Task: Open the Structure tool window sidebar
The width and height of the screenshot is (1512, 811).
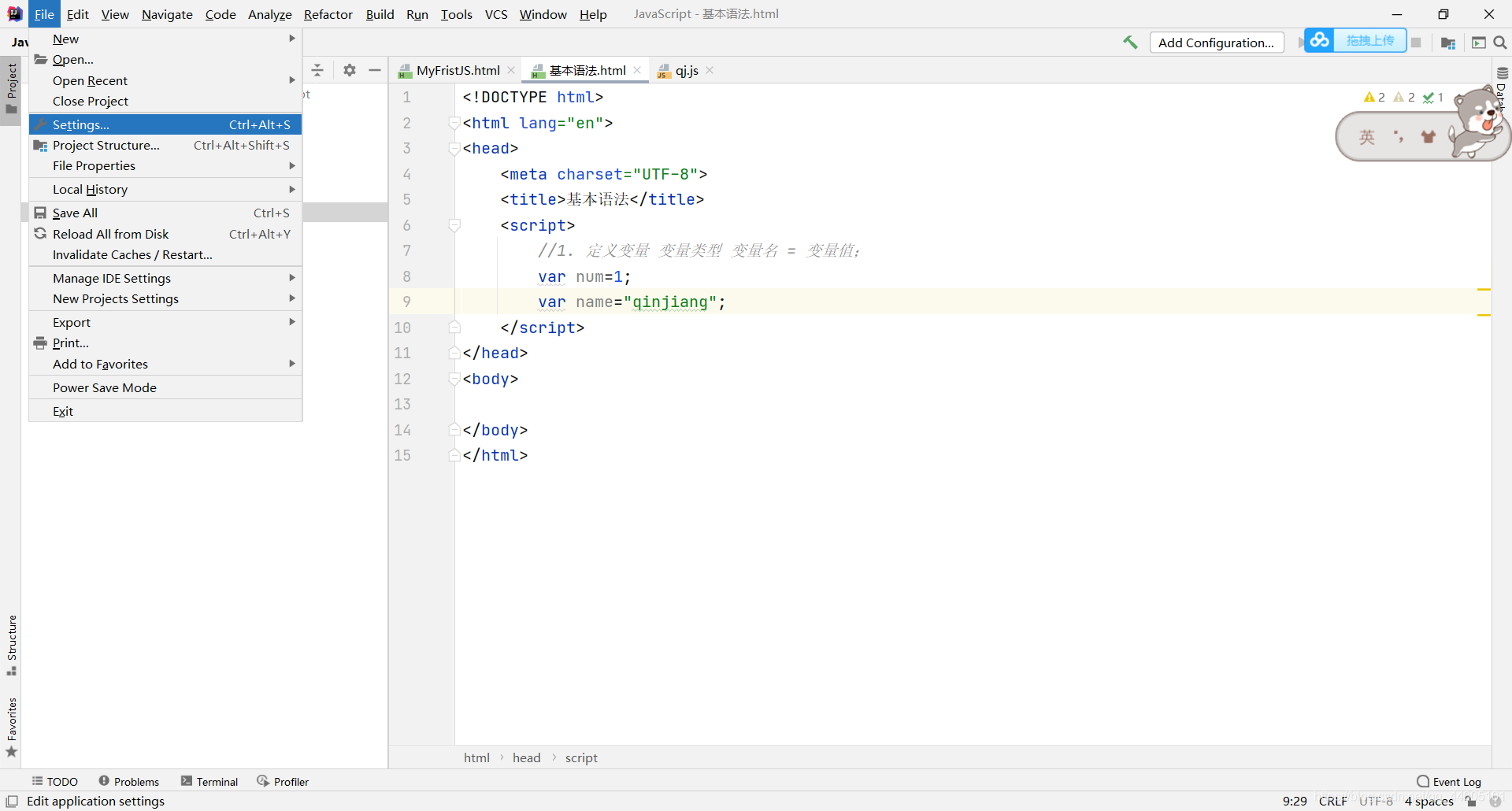Action: click(x=11, y=644)
